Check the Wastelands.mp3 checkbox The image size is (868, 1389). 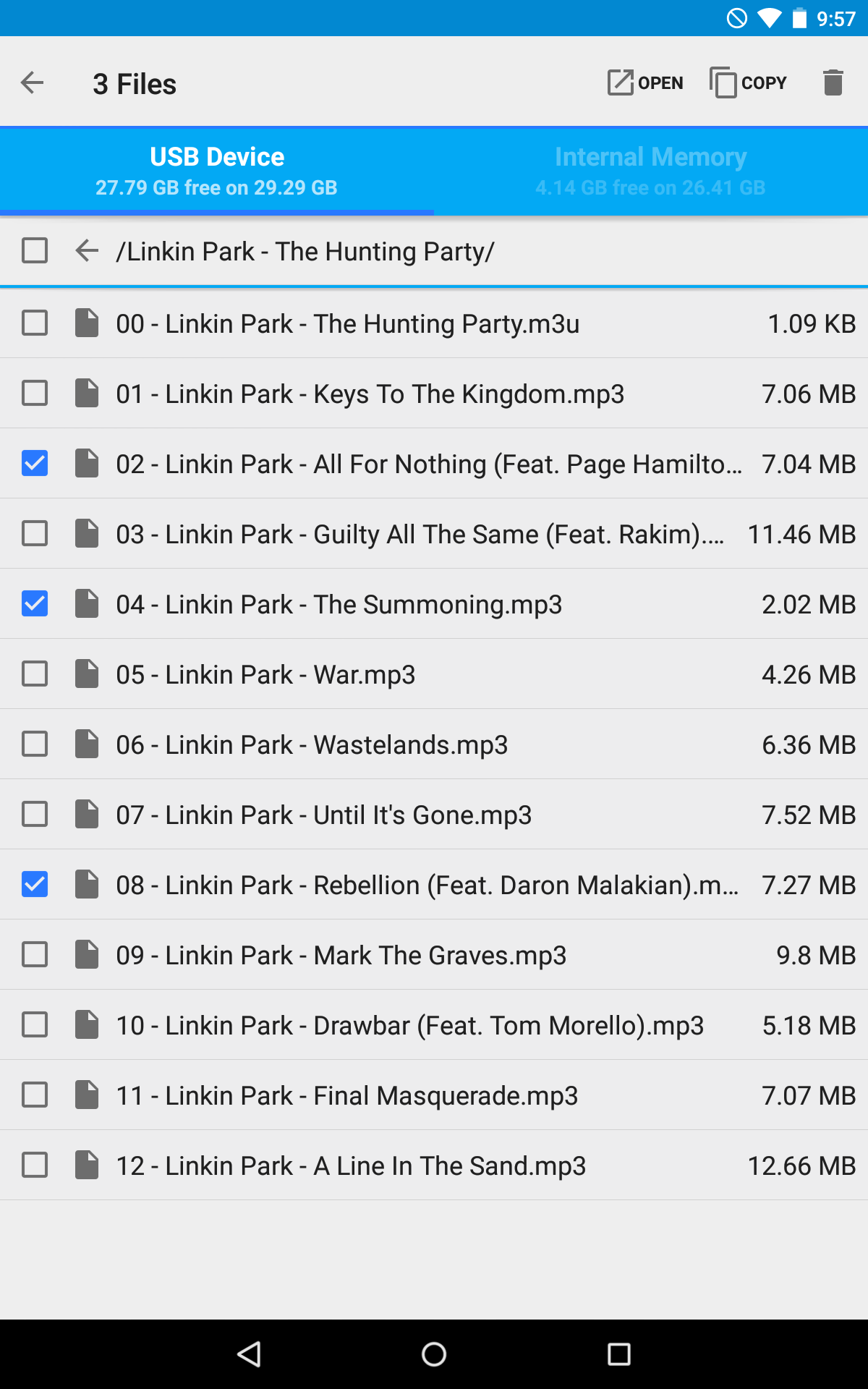(x=35, y=744)
